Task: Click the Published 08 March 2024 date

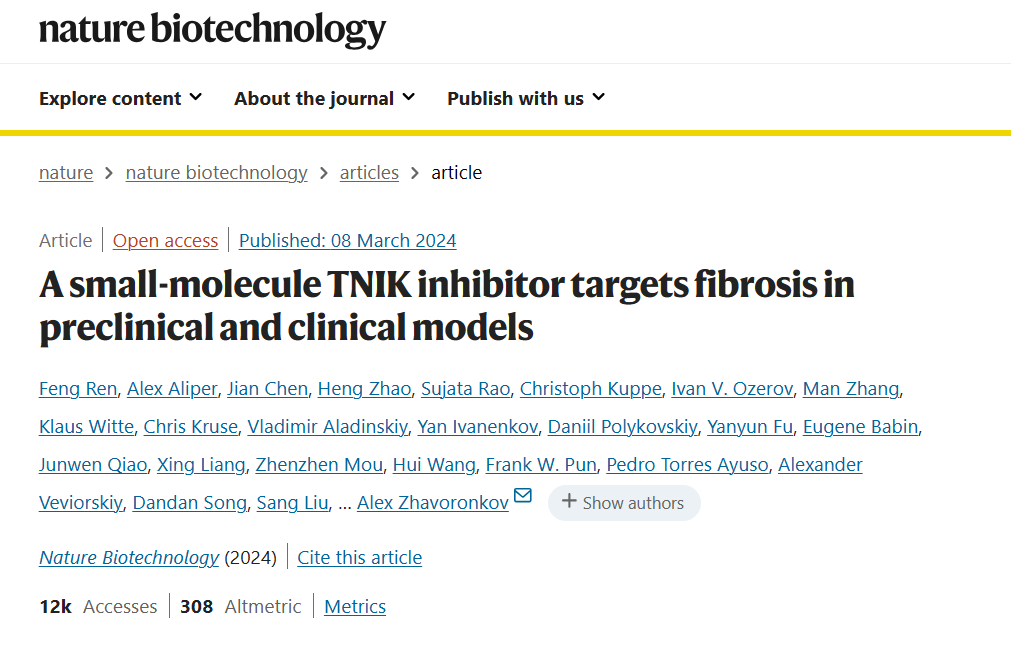Action: 347,241
